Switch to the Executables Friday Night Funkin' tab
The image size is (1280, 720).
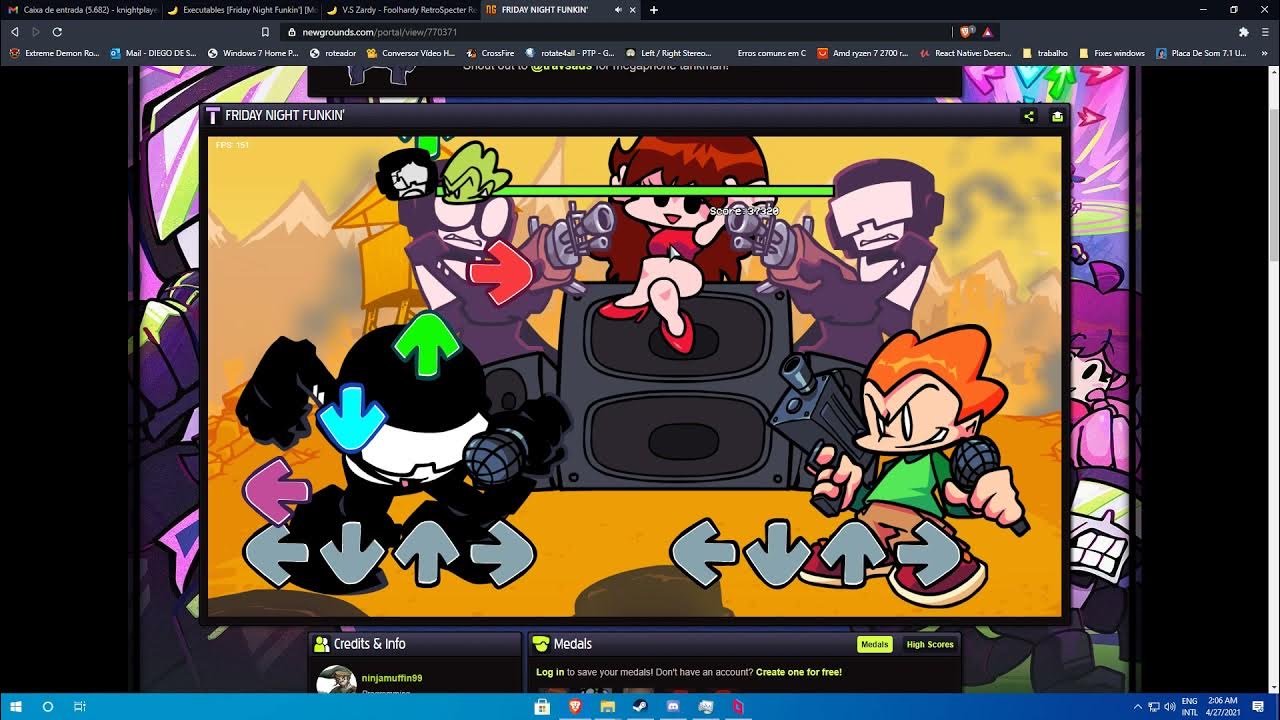[241, 10]
